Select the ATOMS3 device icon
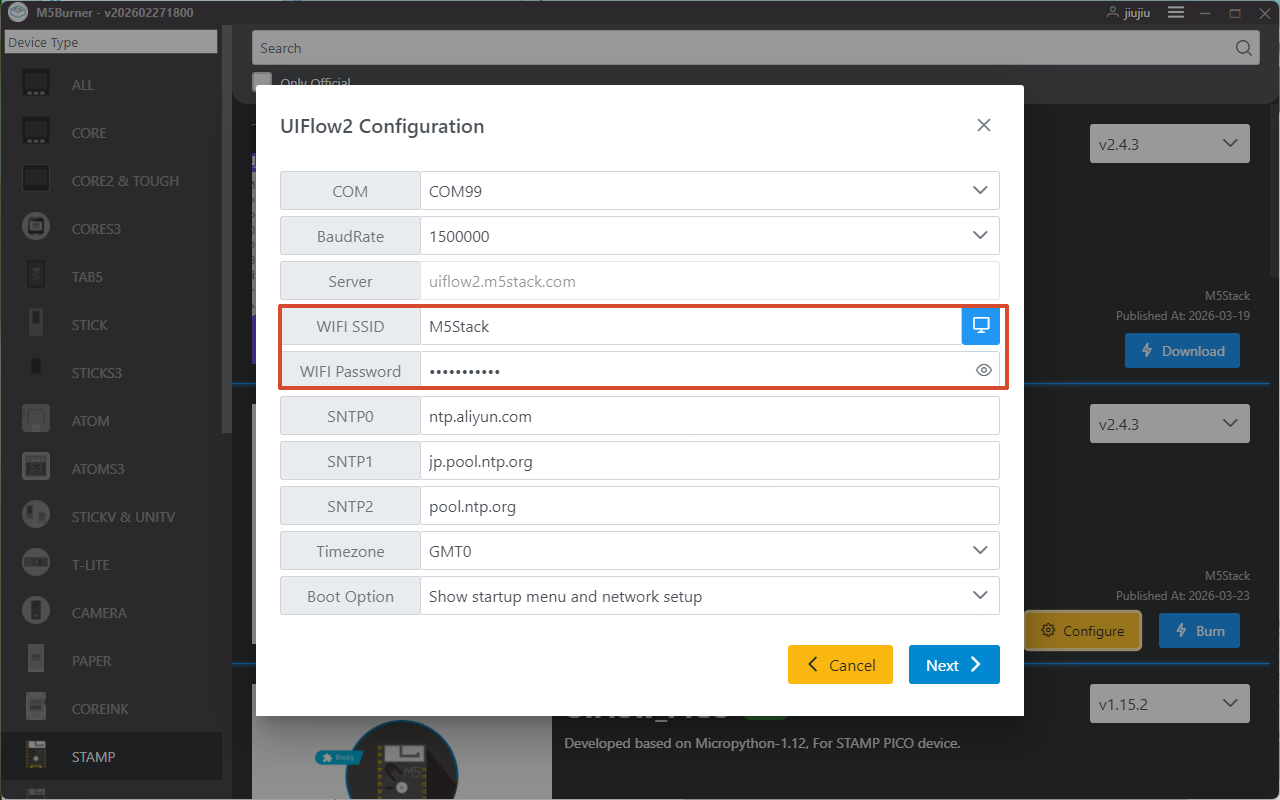This screenshot has height=800, width=1280. tap(36, 468)
